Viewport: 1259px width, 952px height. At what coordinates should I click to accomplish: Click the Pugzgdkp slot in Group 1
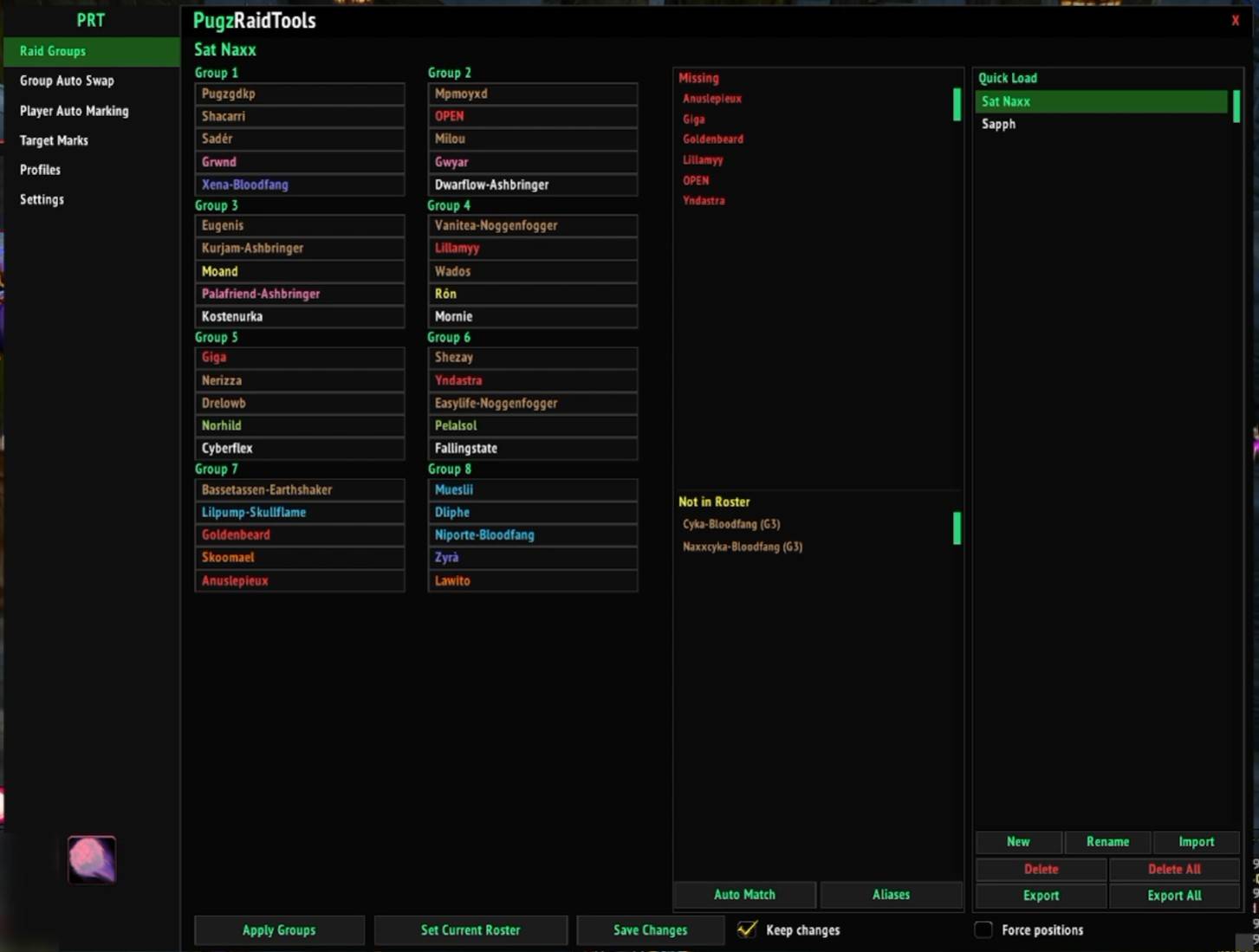300,94
